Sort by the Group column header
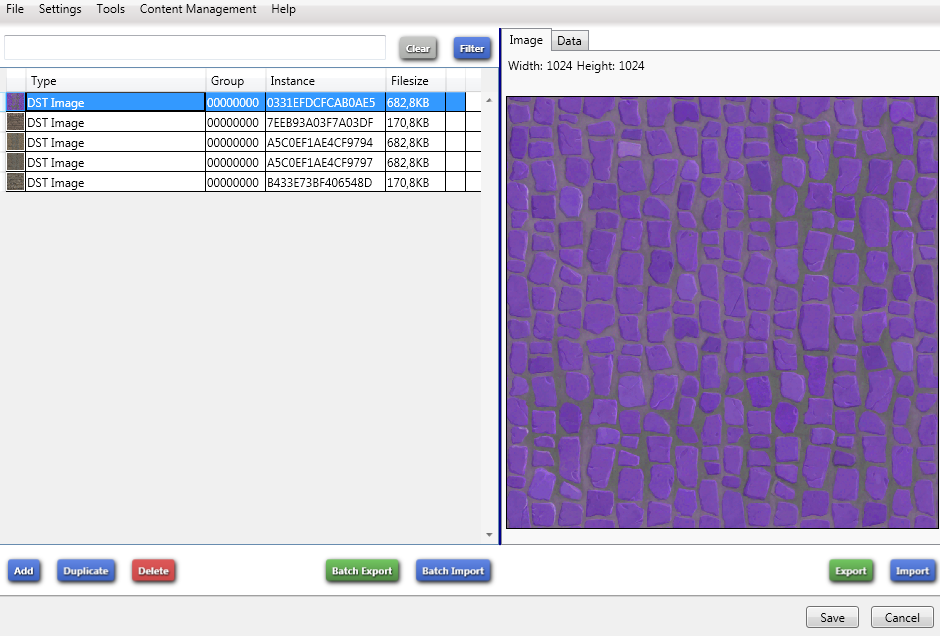 236,81
